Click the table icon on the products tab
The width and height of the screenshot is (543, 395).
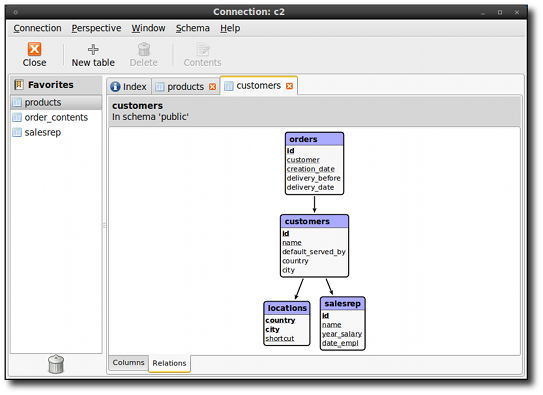tap(159, 87)
